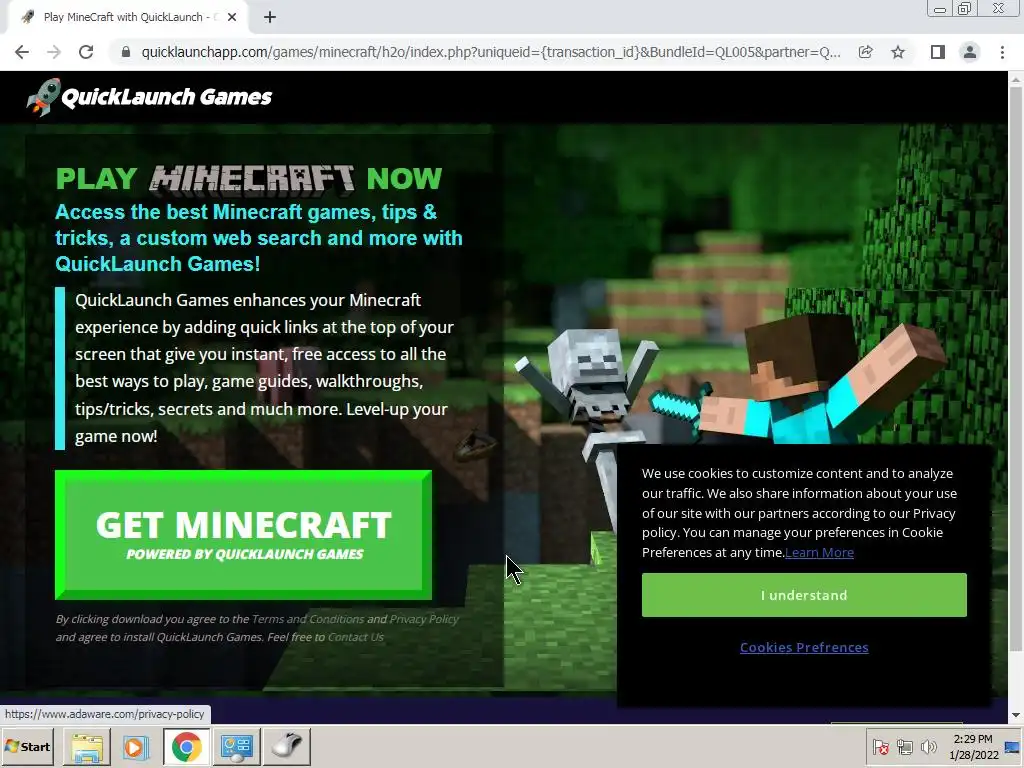This screenshot has height=768, width=1024.
Task: Check the network tray icon
Action: coord(904,746)
